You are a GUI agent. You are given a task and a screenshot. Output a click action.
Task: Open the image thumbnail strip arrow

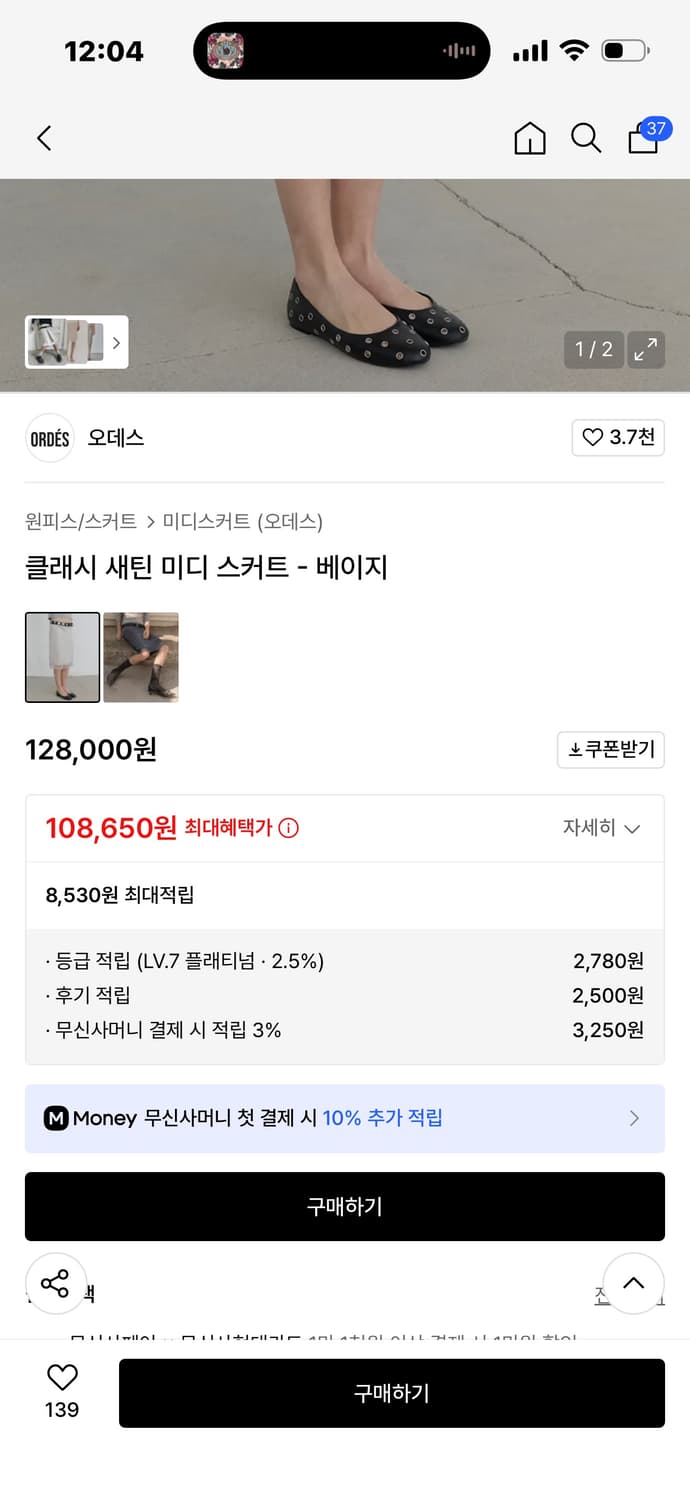click(x=119, y=341)
